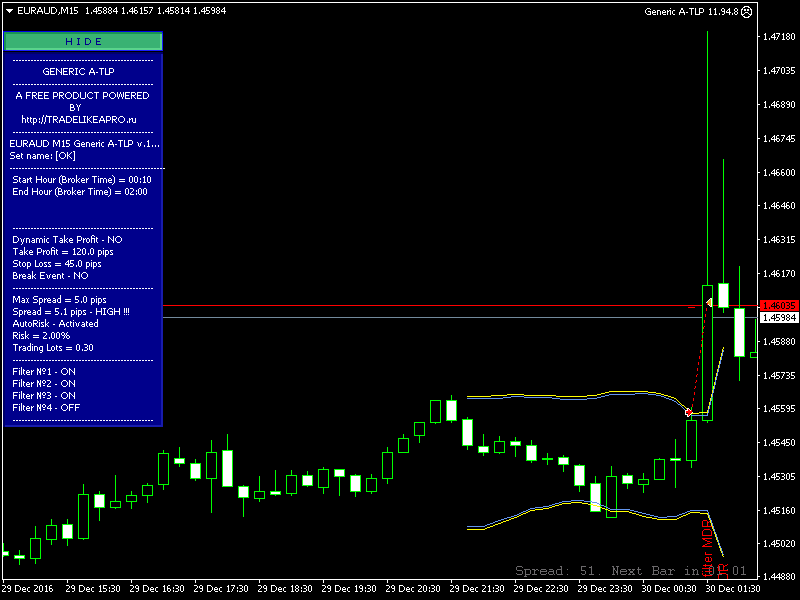Click the EURAUD M15 Generic A-TLP version line

(84, 144)
